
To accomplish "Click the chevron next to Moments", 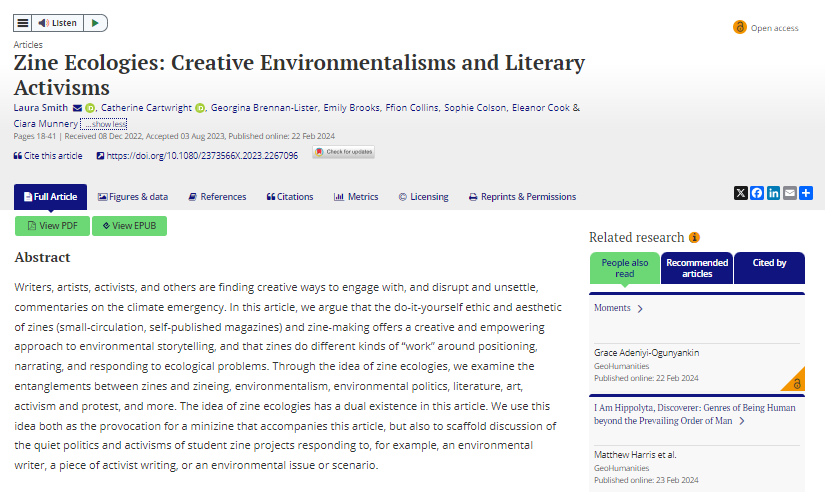I will [x=640, y=309].
